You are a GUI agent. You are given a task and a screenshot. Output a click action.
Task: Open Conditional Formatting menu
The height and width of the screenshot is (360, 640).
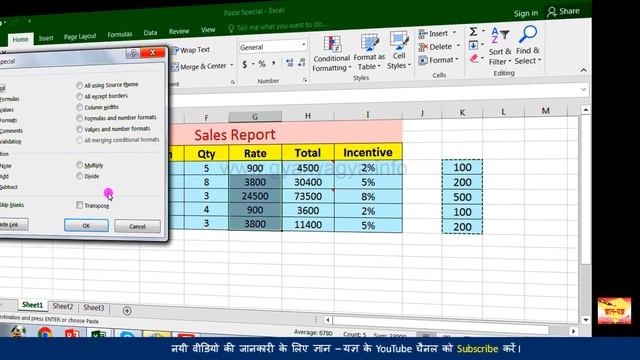click(x=331, y=54)
